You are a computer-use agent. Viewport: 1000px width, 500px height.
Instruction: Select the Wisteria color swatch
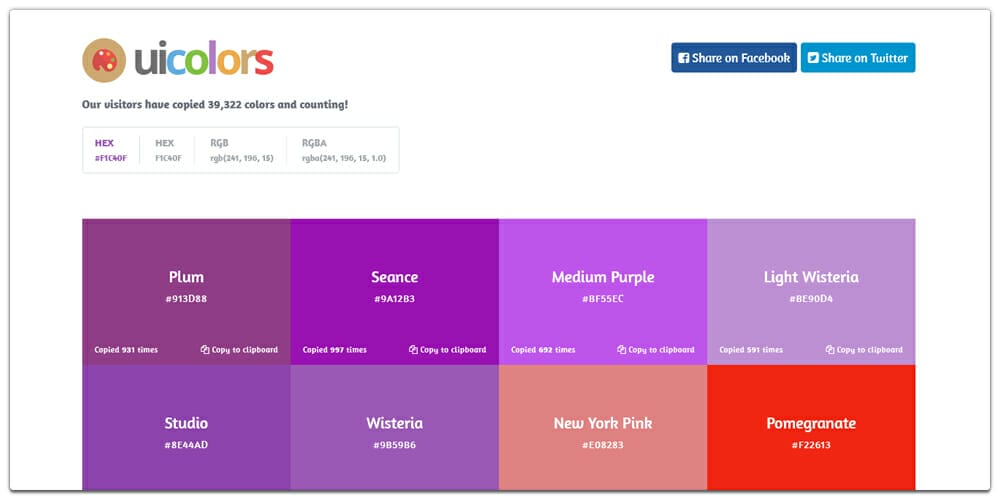pos(394,428)
